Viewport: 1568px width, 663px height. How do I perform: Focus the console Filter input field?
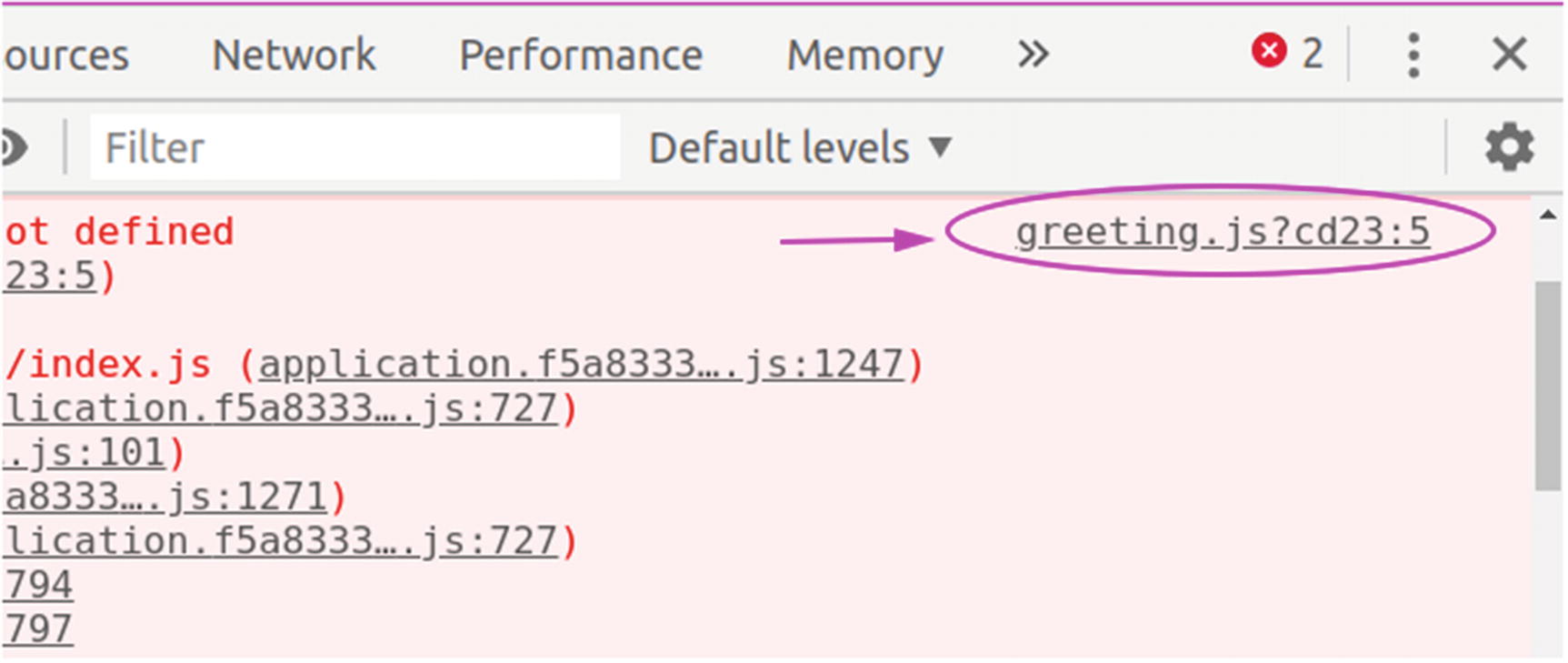tap(355, 147)
